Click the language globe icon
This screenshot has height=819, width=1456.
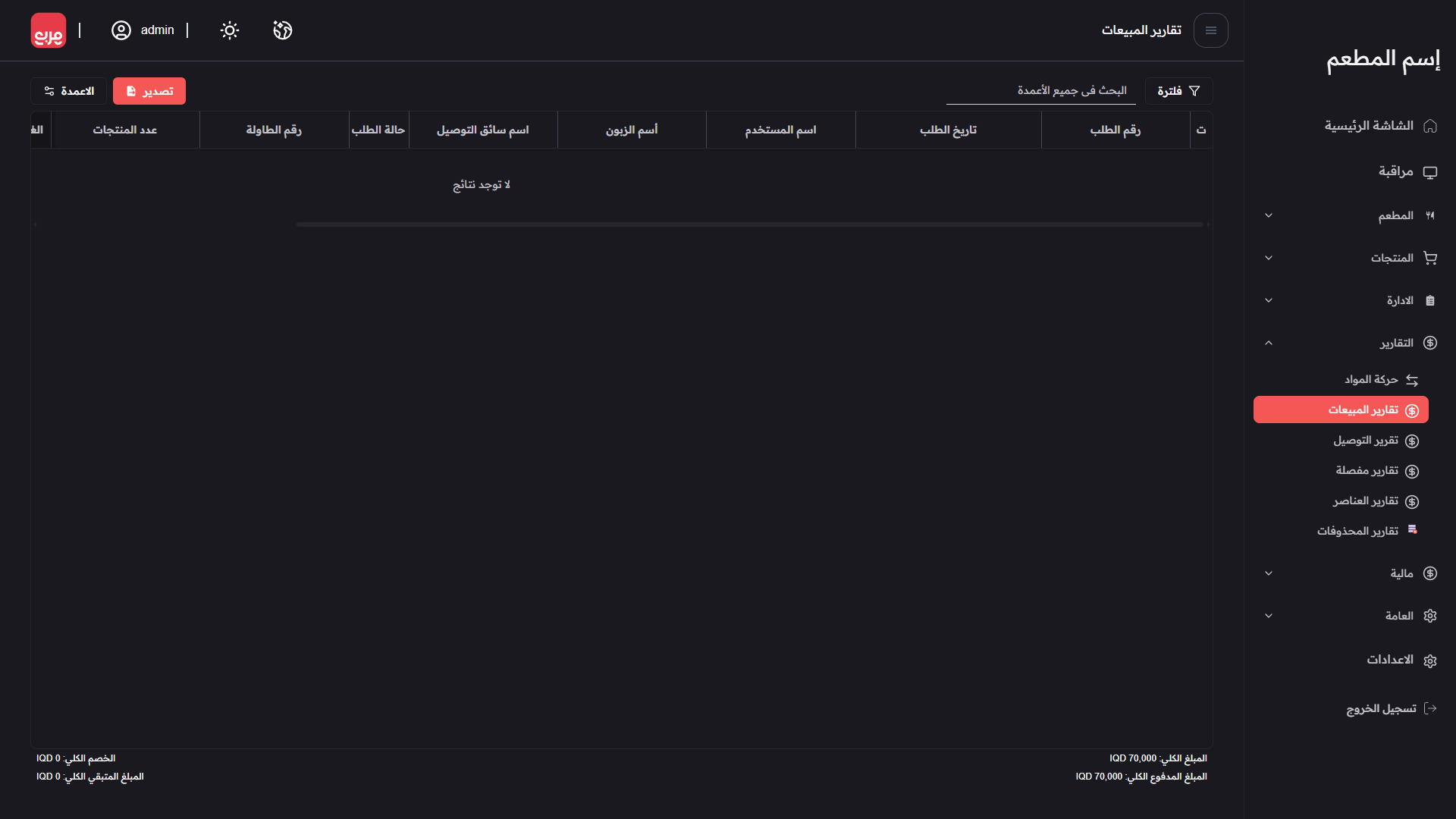(x=282, y=30)
